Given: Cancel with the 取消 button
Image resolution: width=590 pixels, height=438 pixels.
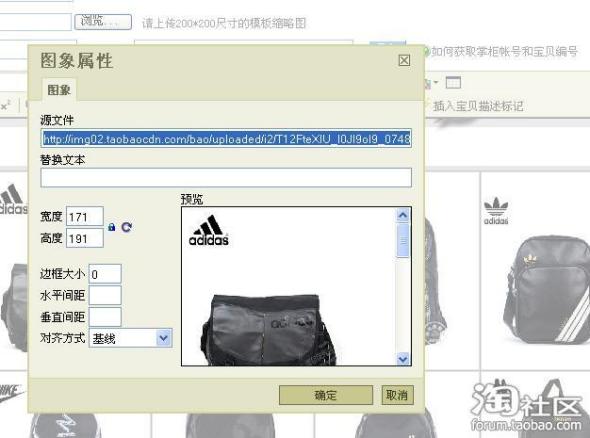Looking at the screenshot, I should [397, 395].
